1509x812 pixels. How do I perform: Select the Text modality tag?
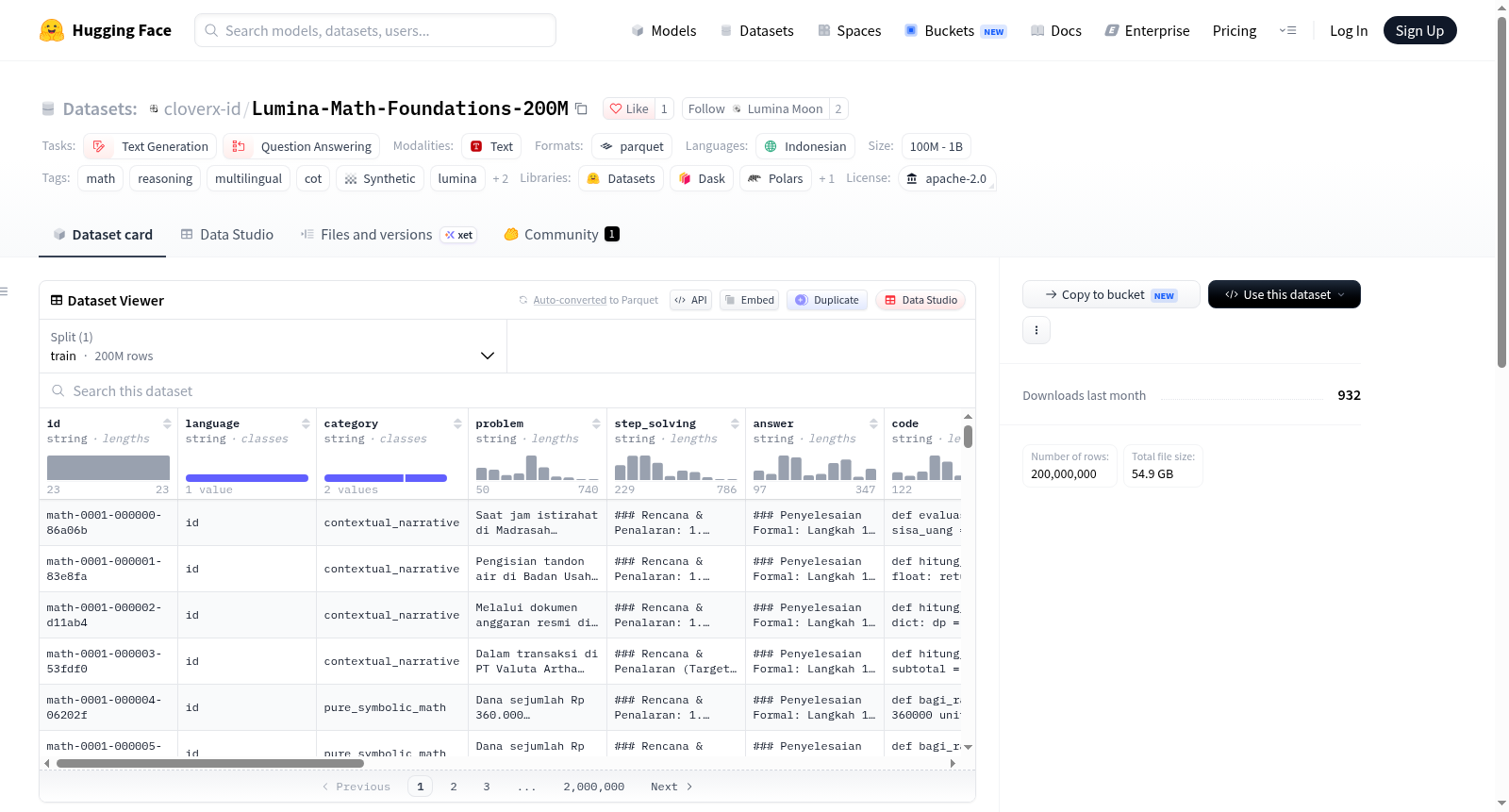pos(491,146)
